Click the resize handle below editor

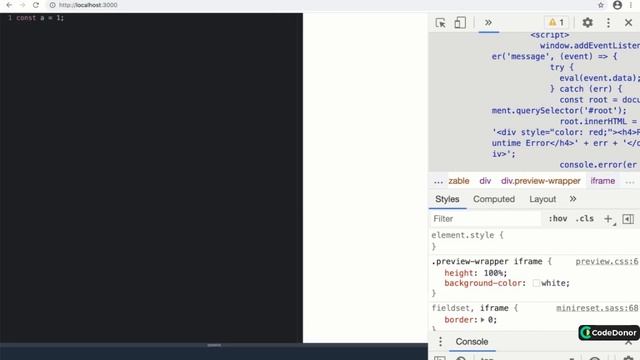(x=214, y=345)
